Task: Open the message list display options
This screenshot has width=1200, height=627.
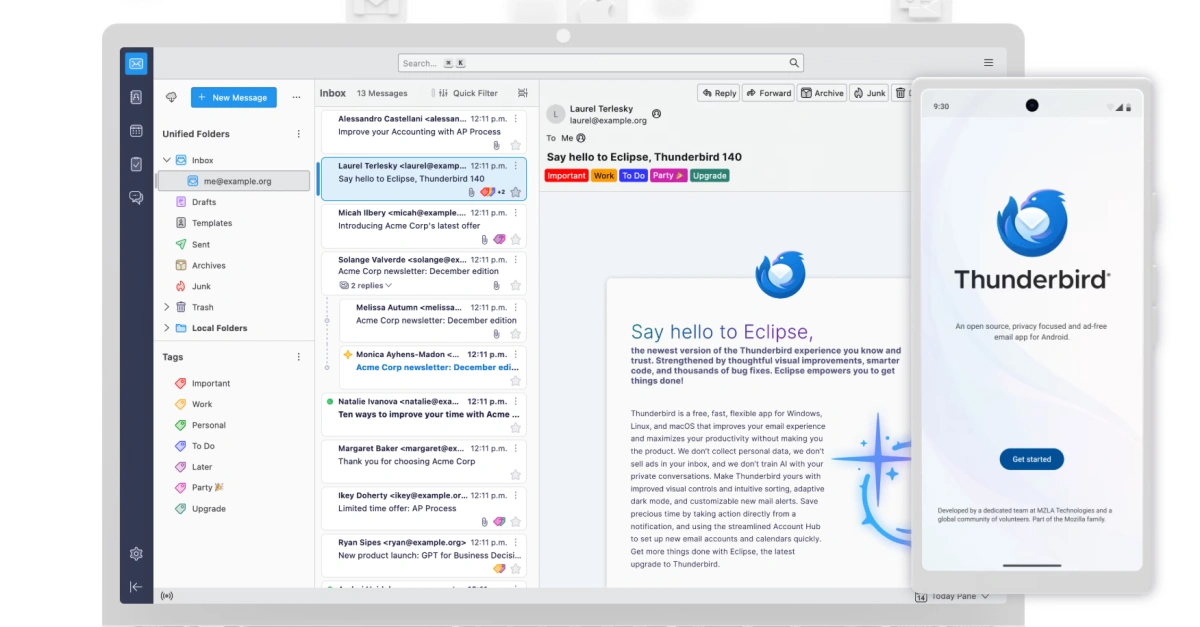Action: tap(522, 93)
